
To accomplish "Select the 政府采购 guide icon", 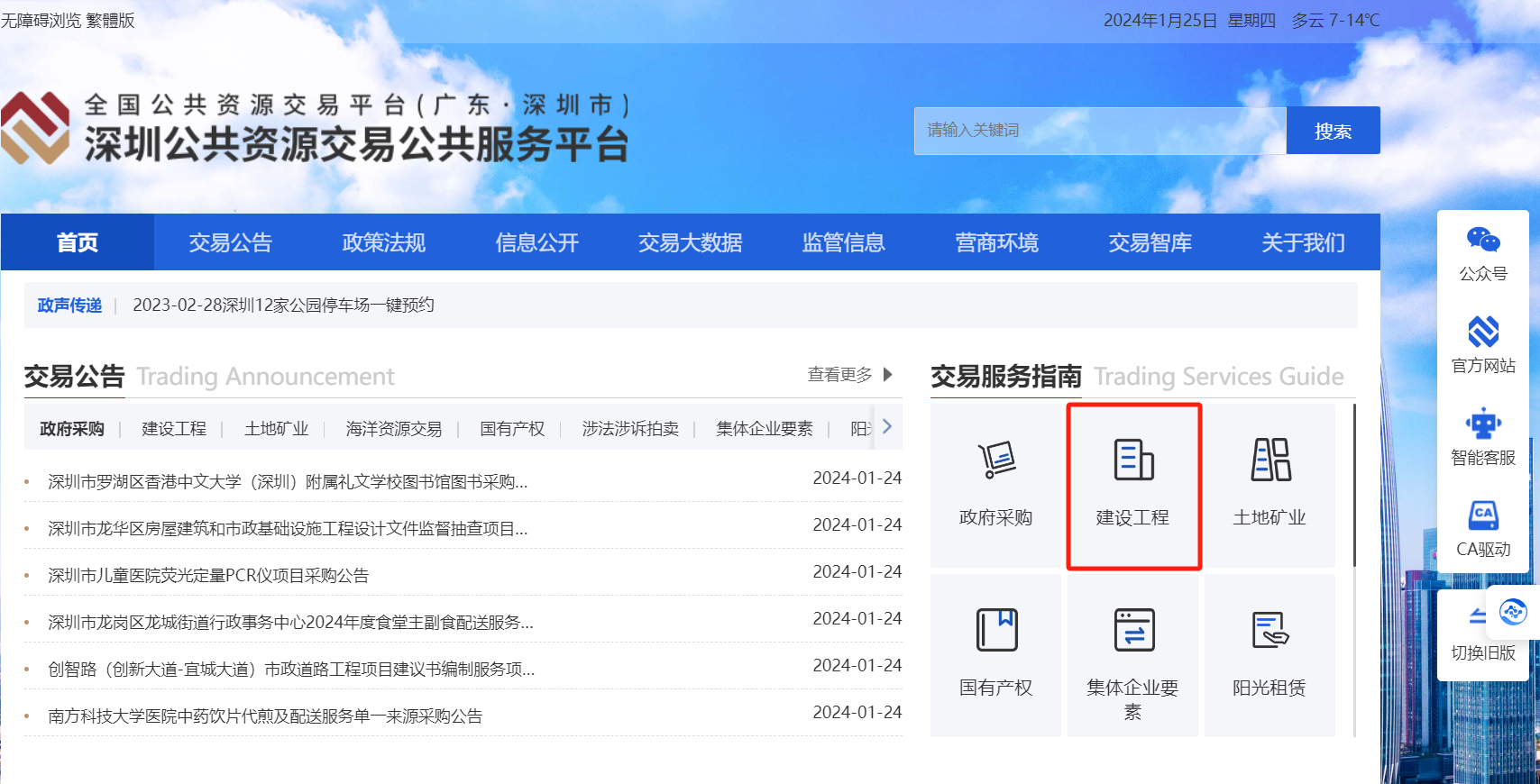I will tap(995, 460).
